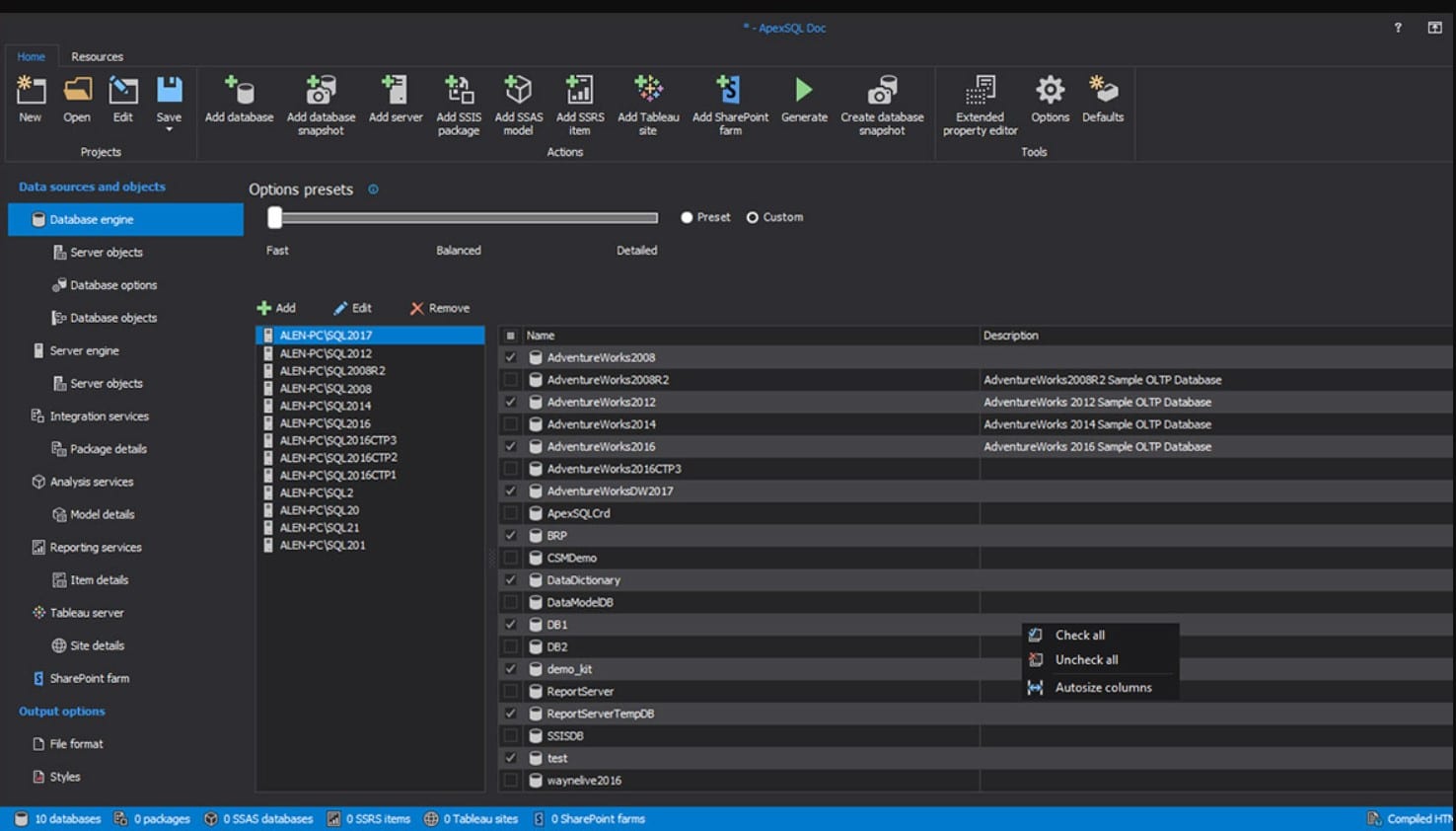Screen dimensions: 1456x831
Task: Click Add database snapshot
Action: 321,105
